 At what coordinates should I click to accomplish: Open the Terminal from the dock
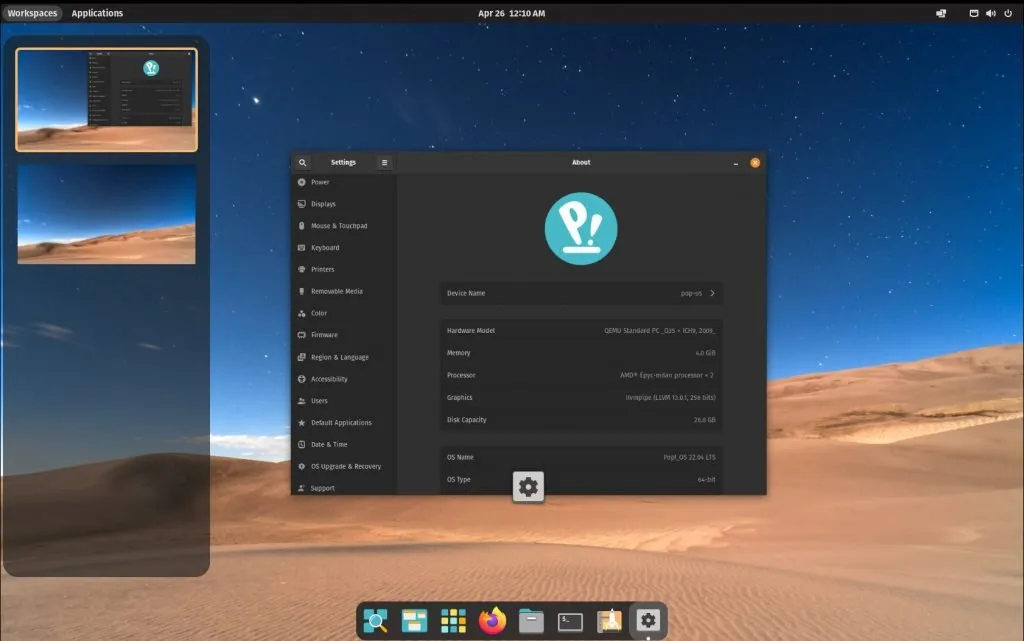pyautogui.click(x=570, y=620)
